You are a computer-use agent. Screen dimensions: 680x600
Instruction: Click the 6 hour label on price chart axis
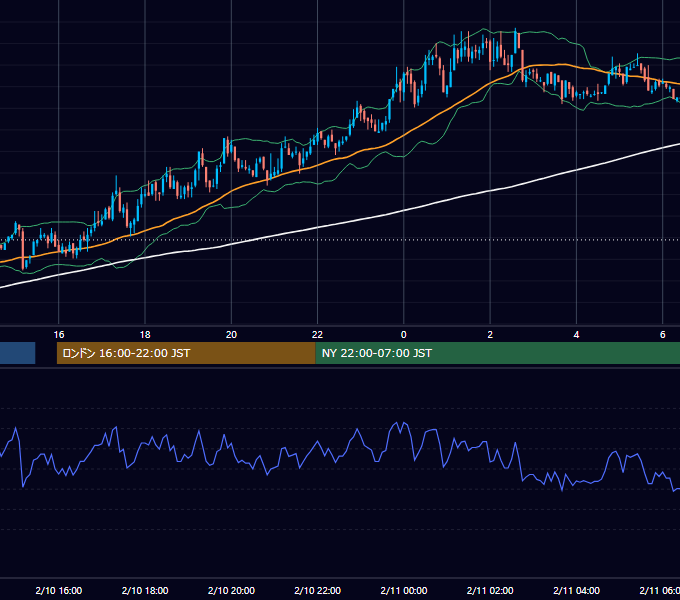point(663,335)
